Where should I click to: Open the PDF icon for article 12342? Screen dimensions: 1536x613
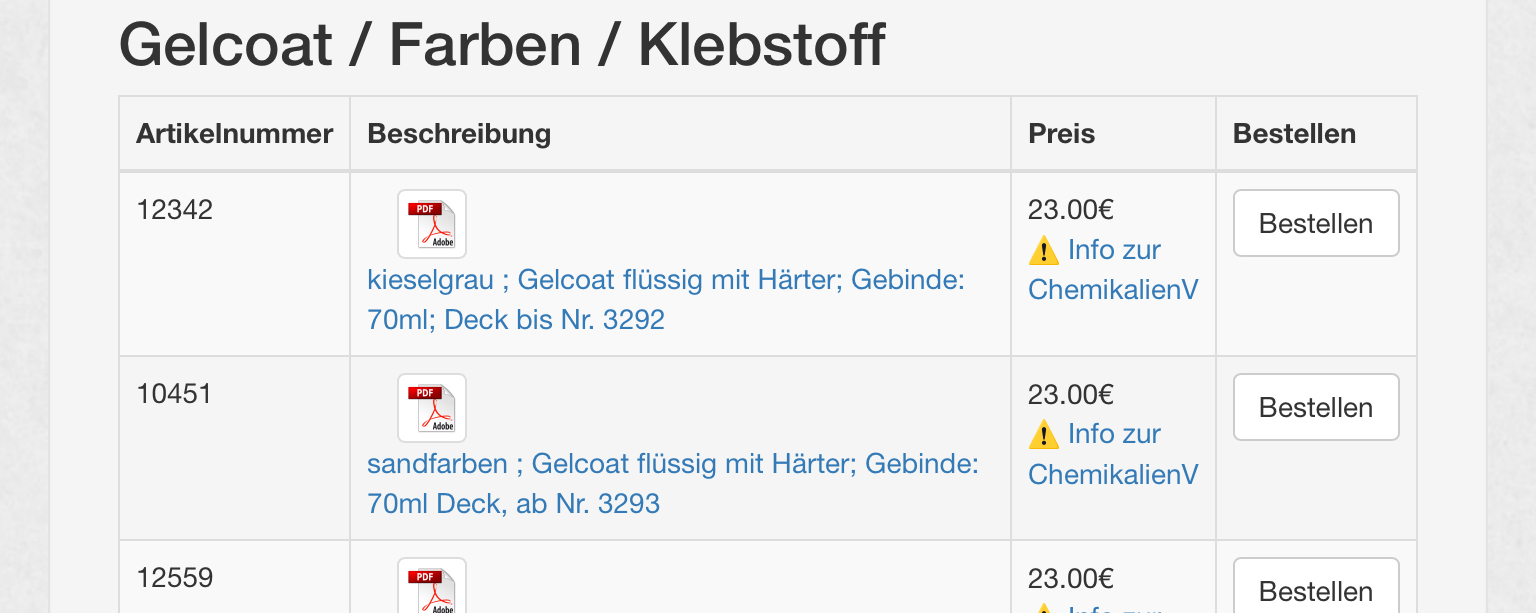coord(432,224)
